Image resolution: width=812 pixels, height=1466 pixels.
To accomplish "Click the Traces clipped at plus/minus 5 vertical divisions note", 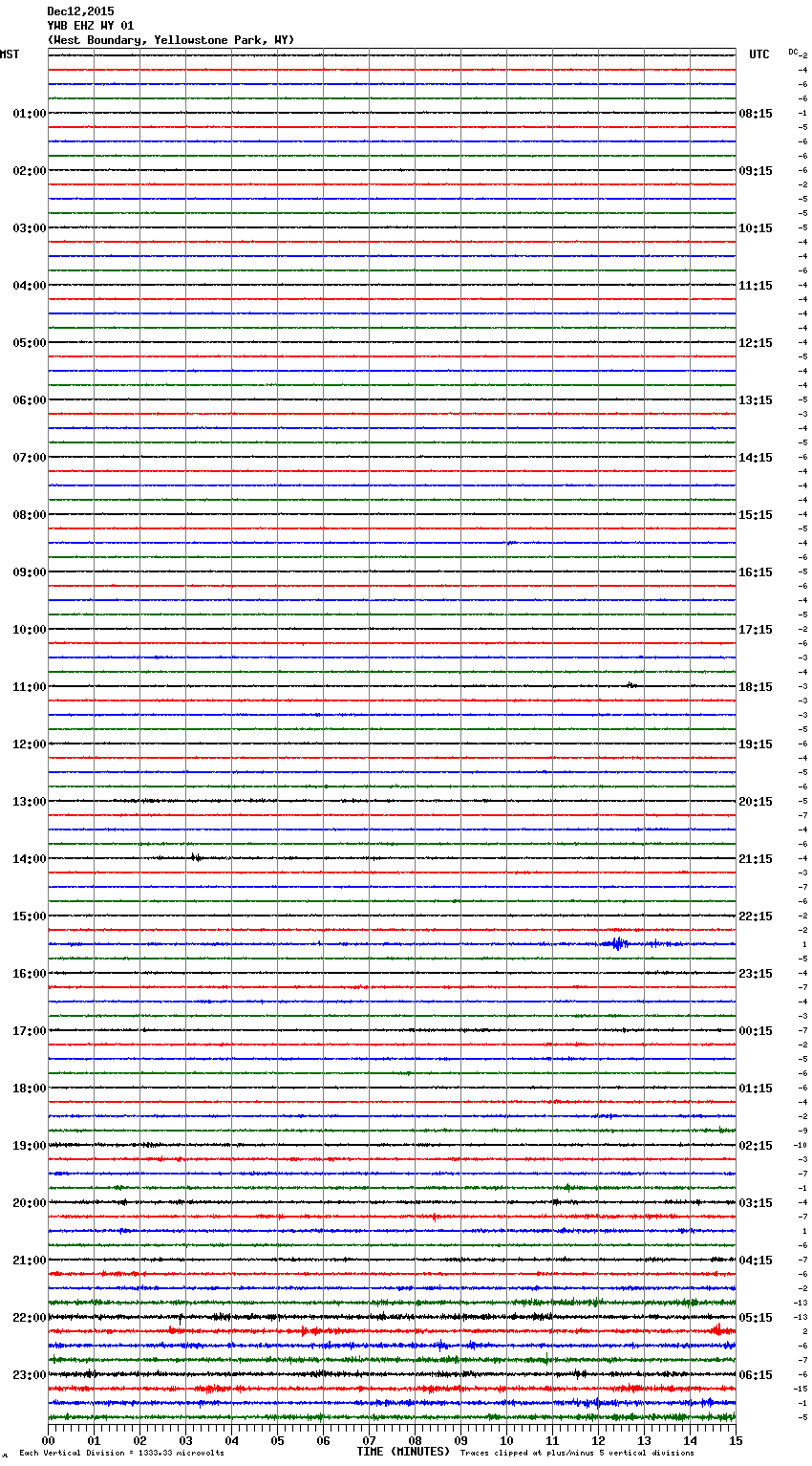I will [577, 1454].
